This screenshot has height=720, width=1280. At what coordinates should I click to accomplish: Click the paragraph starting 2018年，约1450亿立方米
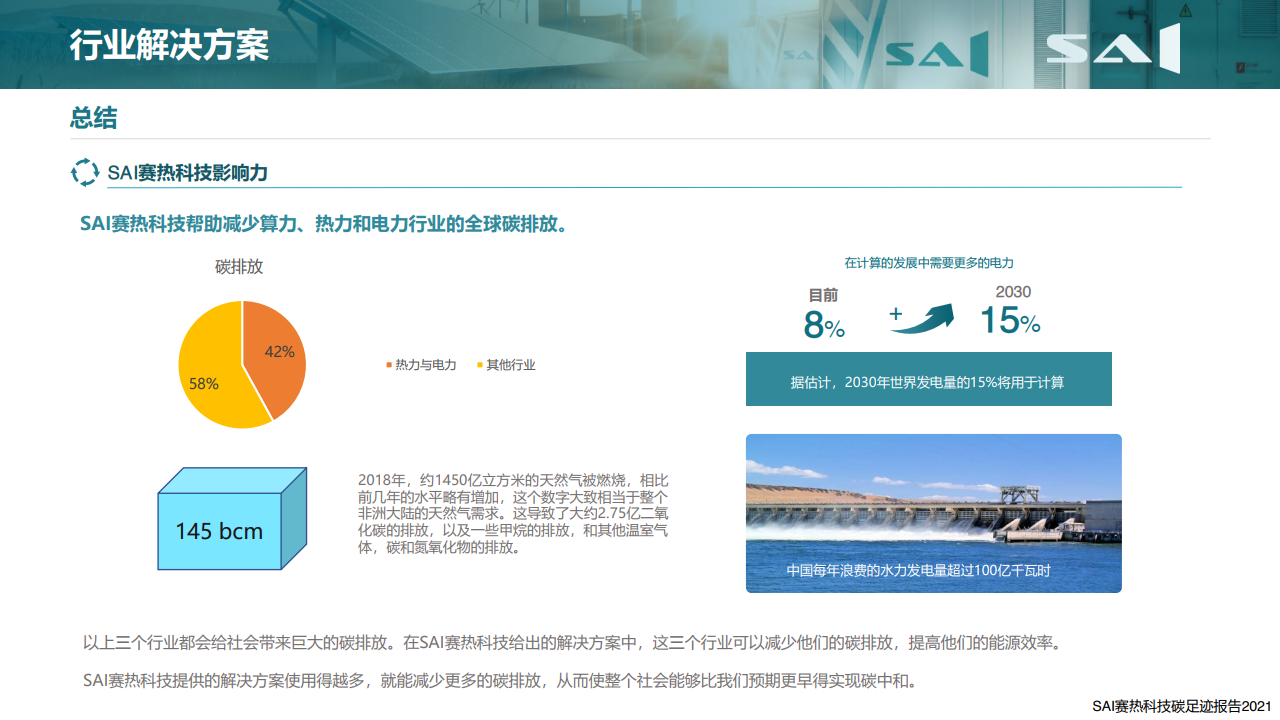coord(513,514)
